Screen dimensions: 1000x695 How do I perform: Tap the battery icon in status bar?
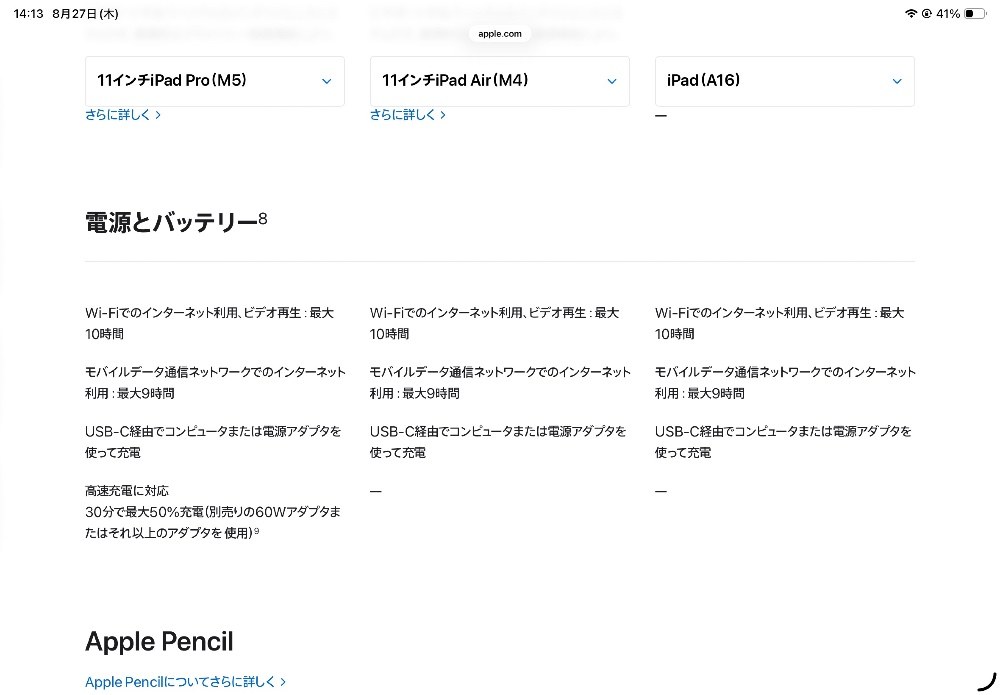tap(975, 13)
